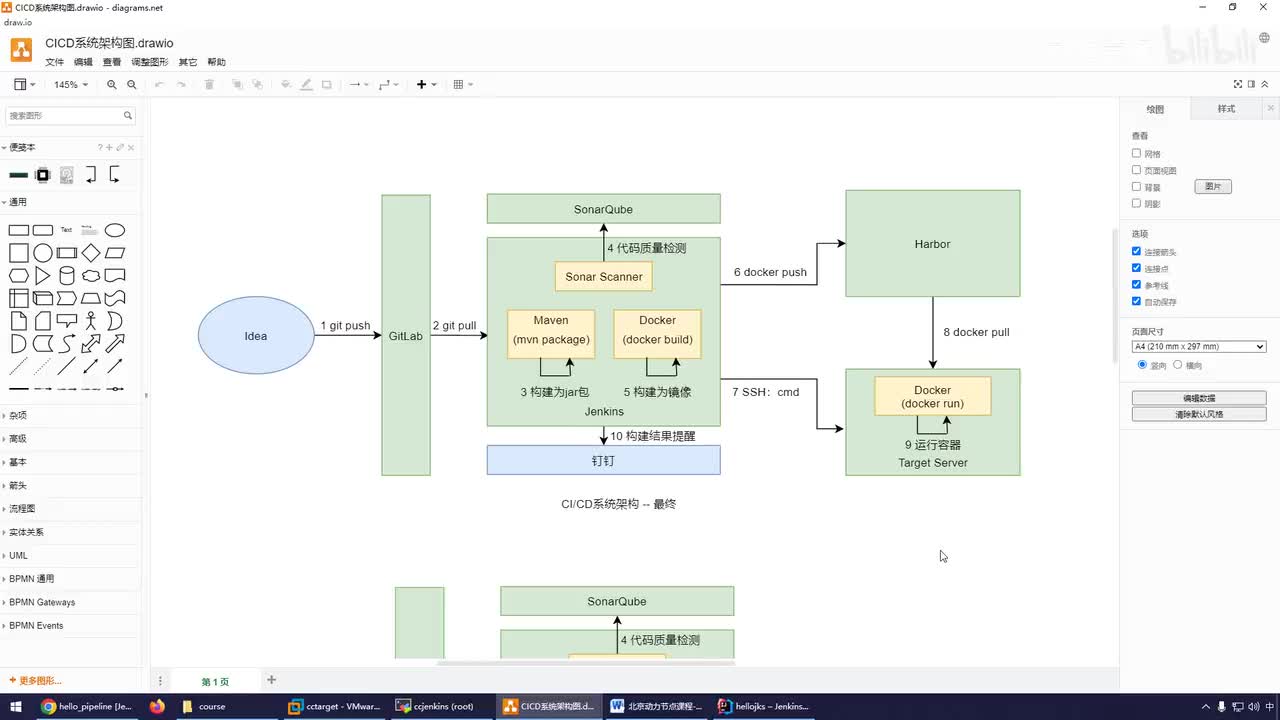Click the 编辑数据 edit data button

[x=1199, y=398]
